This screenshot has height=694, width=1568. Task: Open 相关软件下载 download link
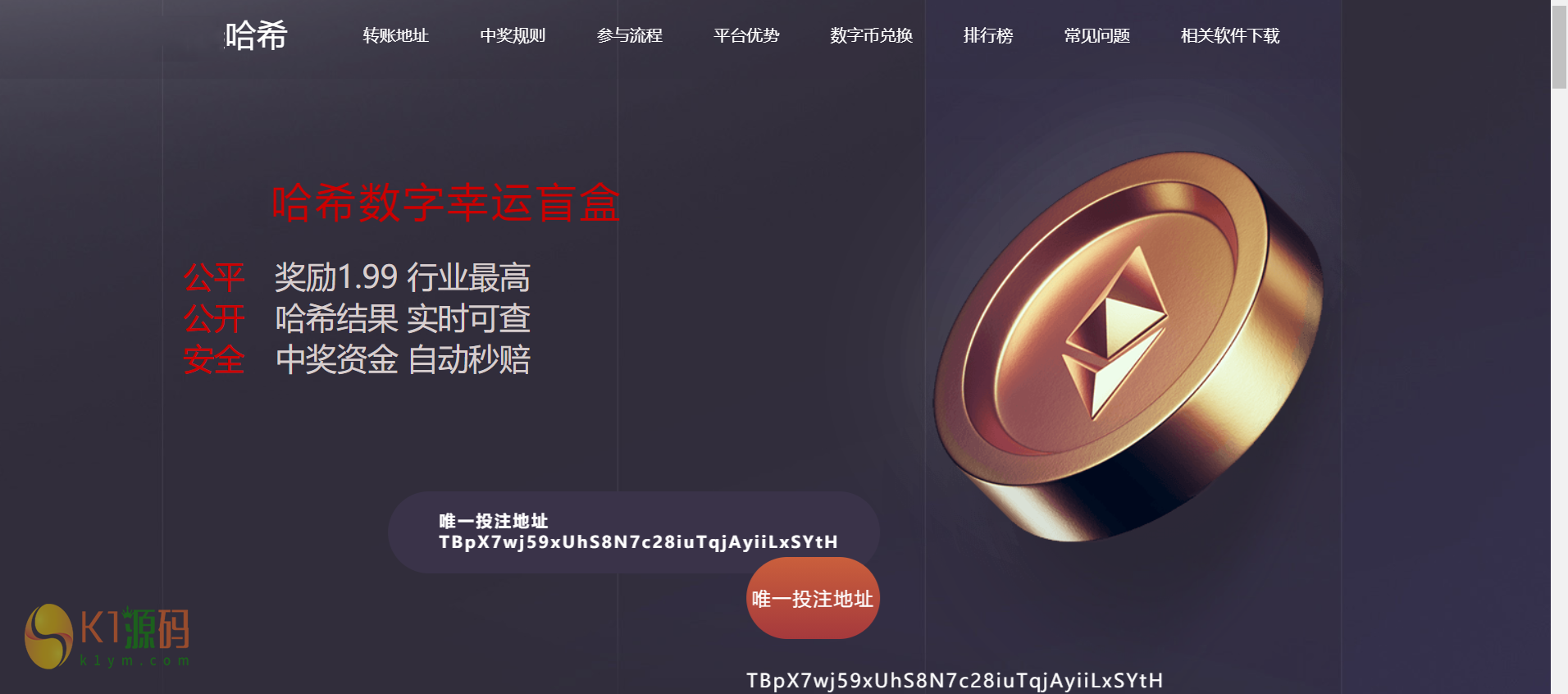[x=1230, y=35]
